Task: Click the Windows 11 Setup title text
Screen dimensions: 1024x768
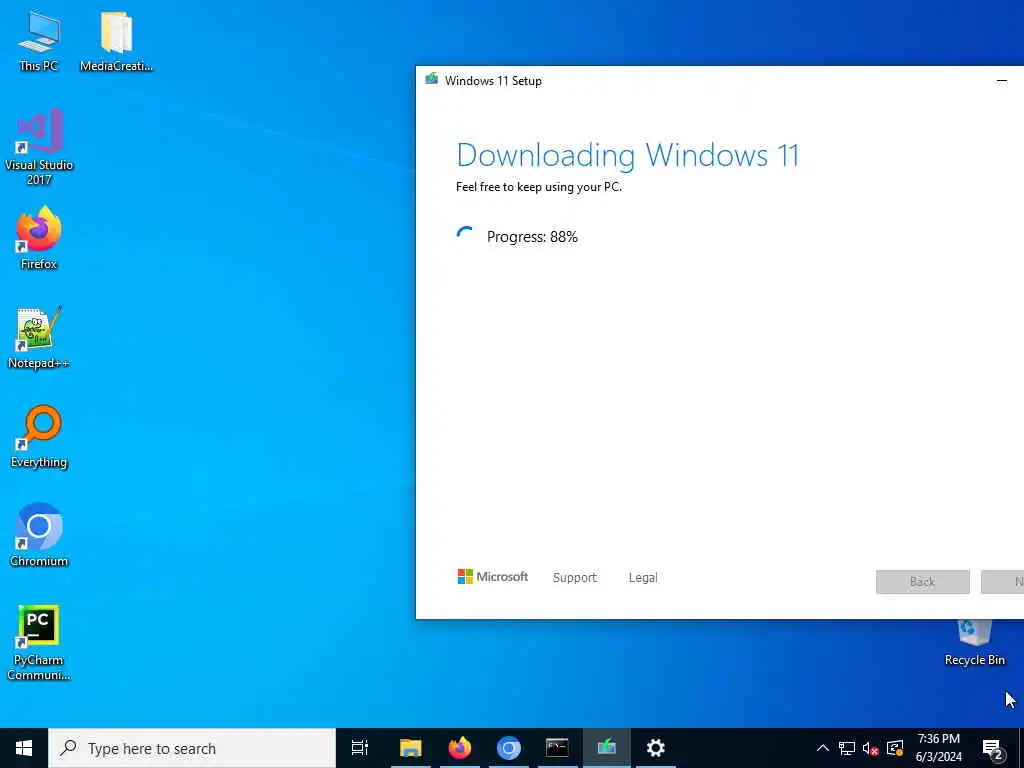Action: [x=493, y=81]
